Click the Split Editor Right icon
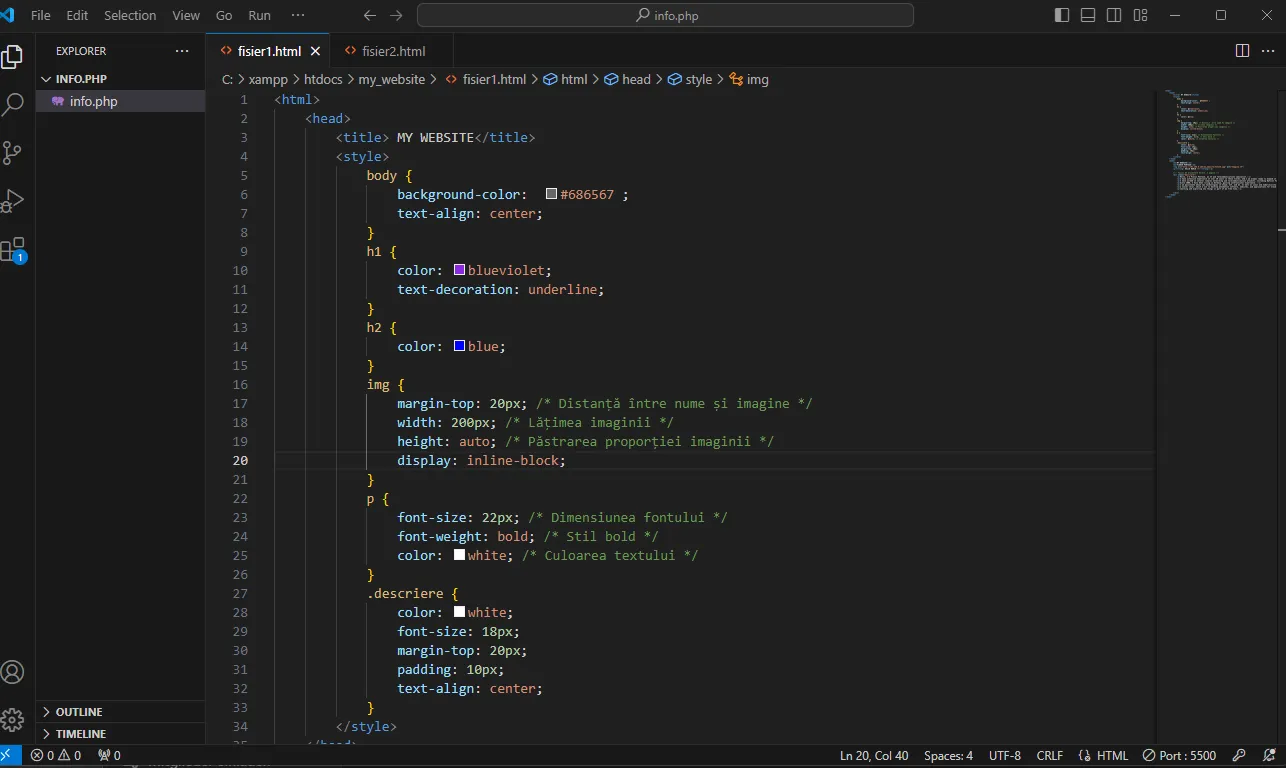 pyautogui.click(x=1242, y=51)
